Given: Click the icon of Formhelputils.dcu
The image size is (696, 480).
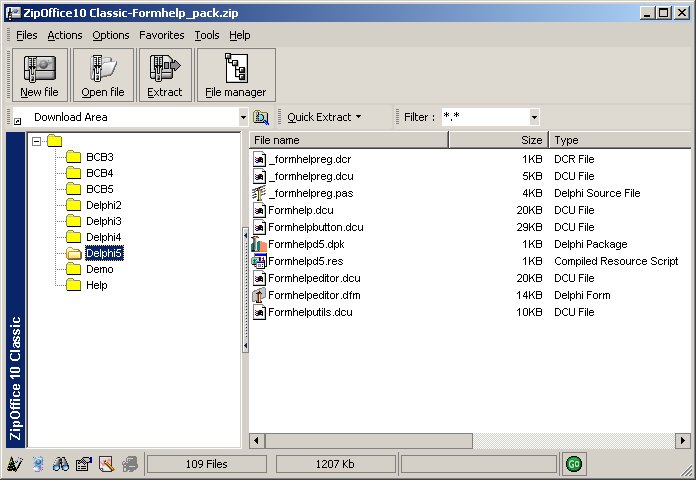Looking at the screenshot, I should click(259, 312).
